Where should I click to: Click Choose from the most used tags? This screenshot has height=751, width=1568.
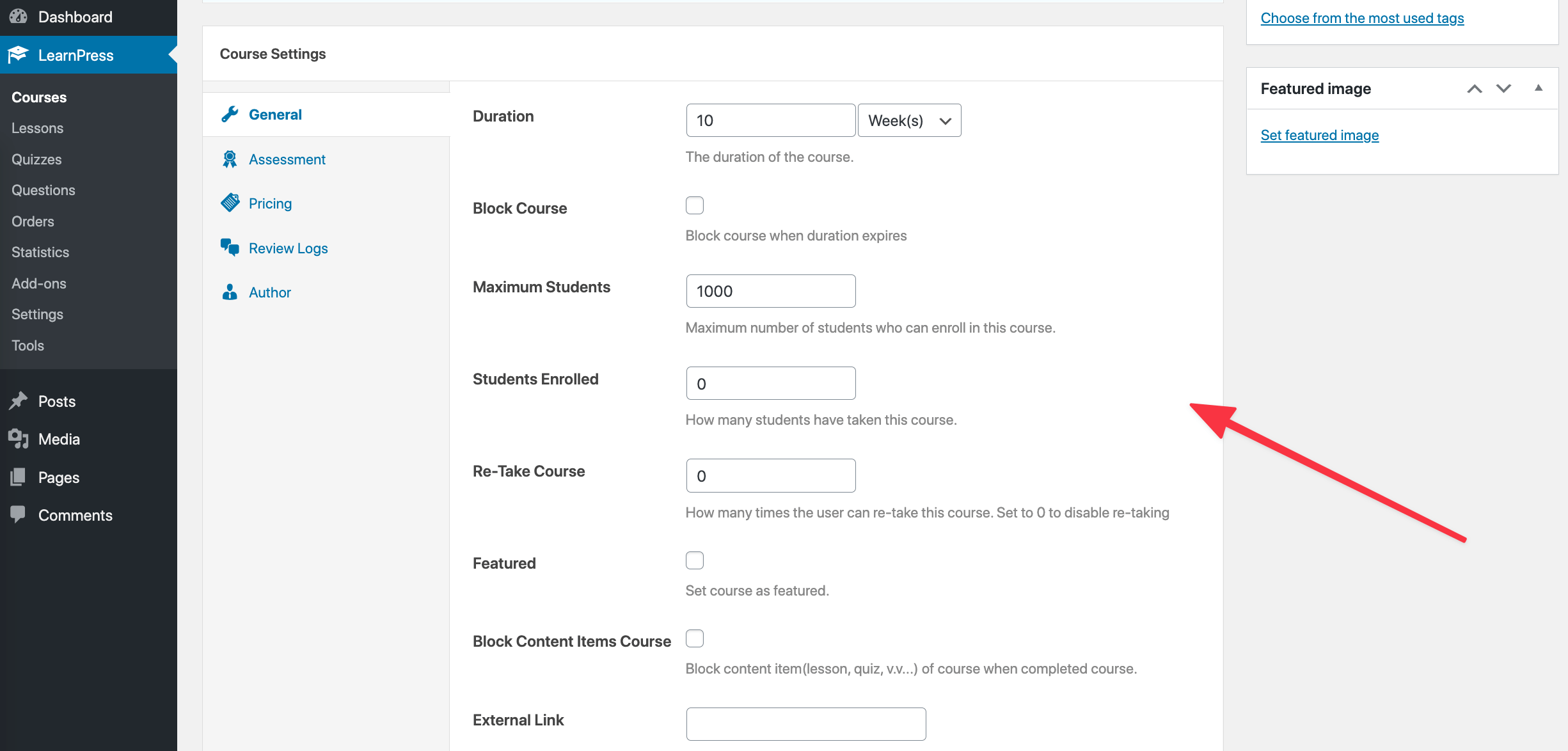pos(1362,18)
